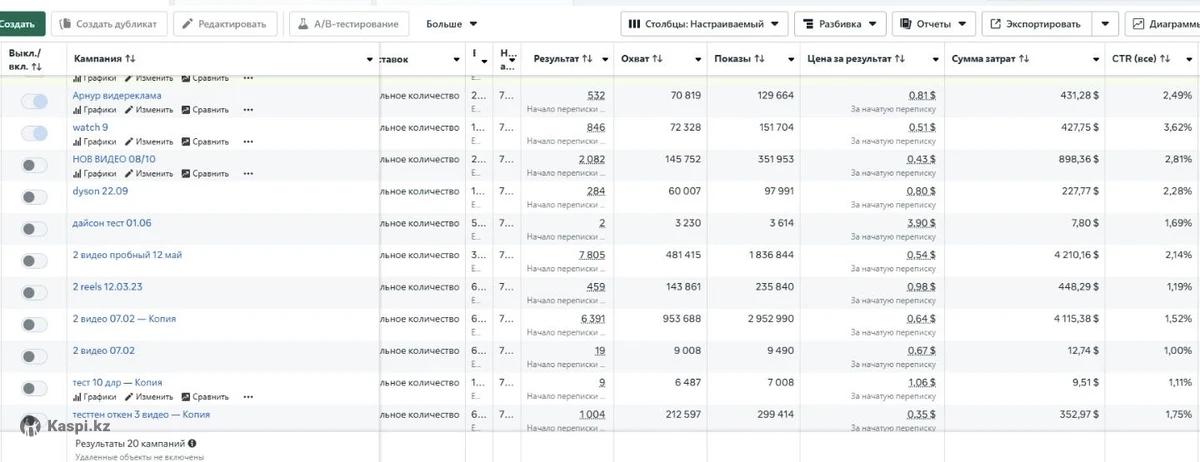Open the 2 видео пробный 12 май campaign
The width and height of the screenshot is (1200, 462).
tap(127, 255)
